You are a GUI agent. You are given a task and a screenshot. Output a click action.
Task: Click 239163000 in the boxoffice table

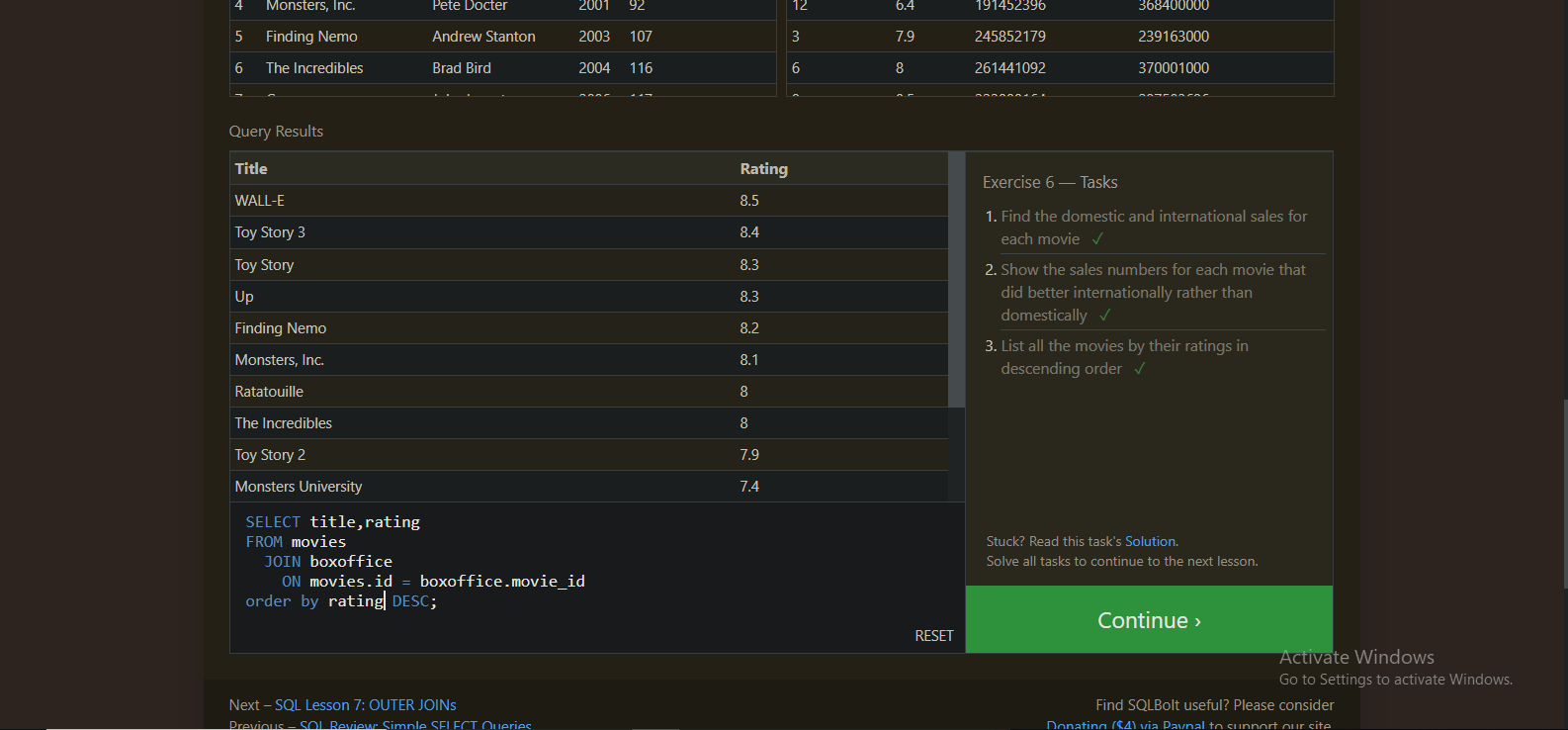(1174, 37)
